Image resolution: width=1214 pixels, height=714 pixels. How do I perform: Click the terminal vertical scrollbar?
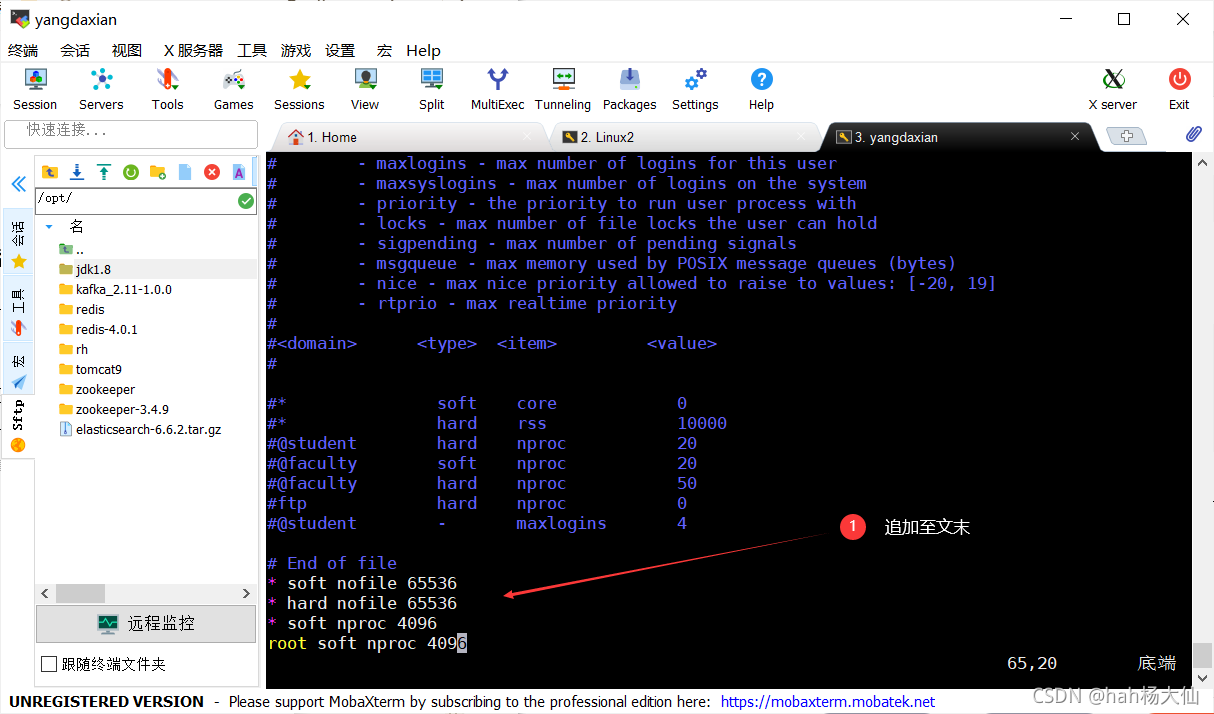(1202, 420)
